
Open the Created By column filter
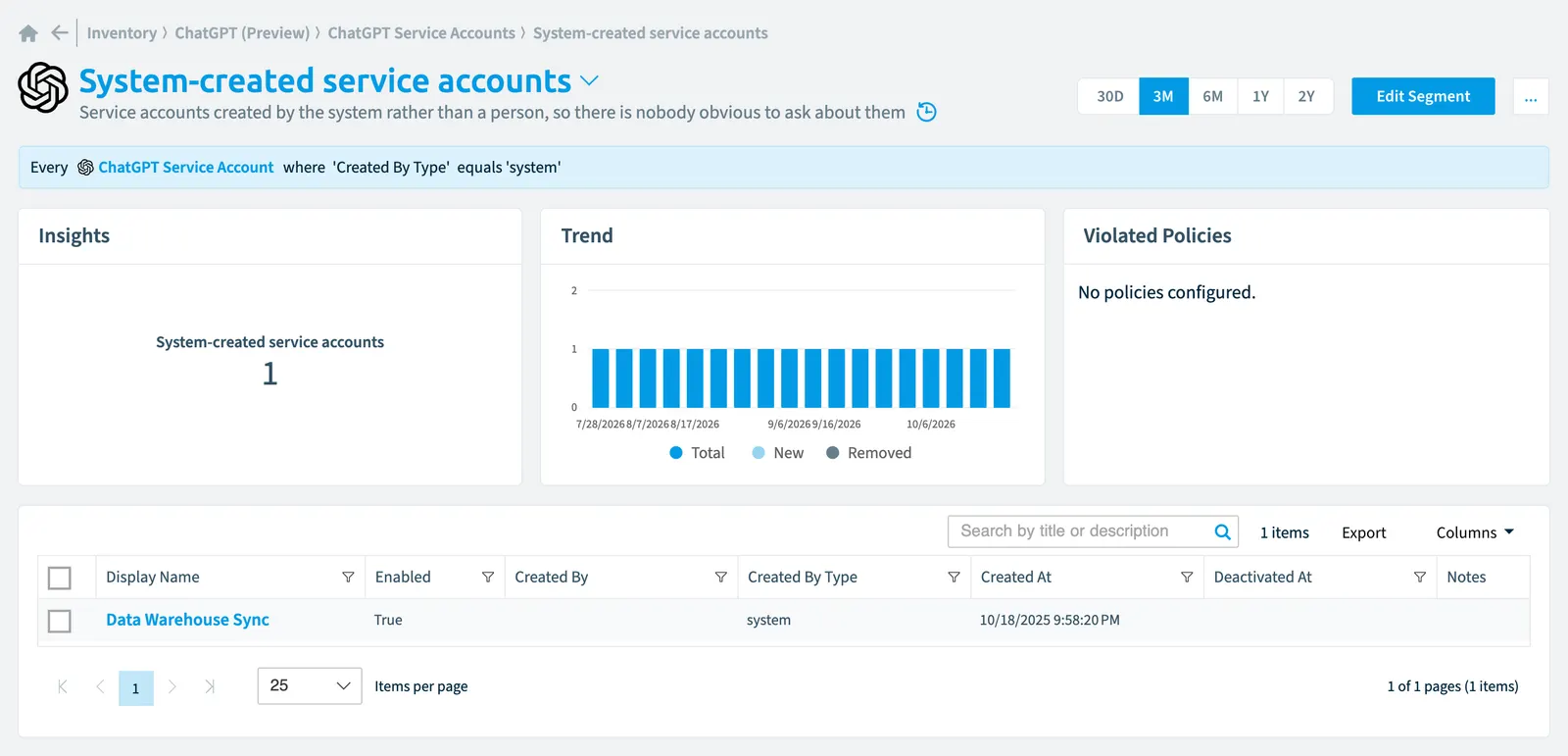click(720, 577)
